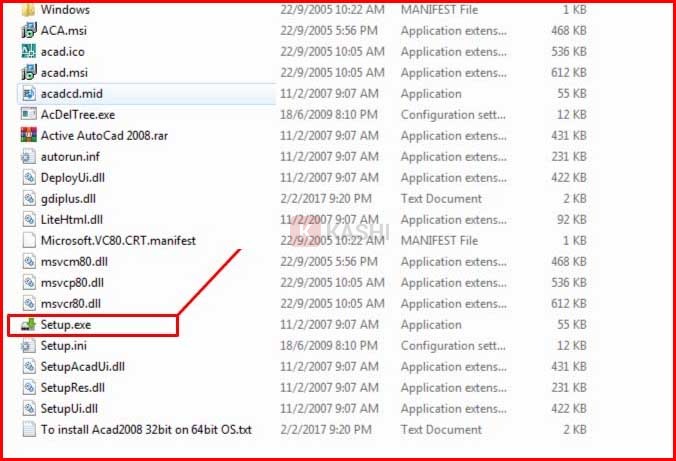Screen dimensions: 676x461
Task: Select file name msvcm80.dll
Action: coord(74,262)
